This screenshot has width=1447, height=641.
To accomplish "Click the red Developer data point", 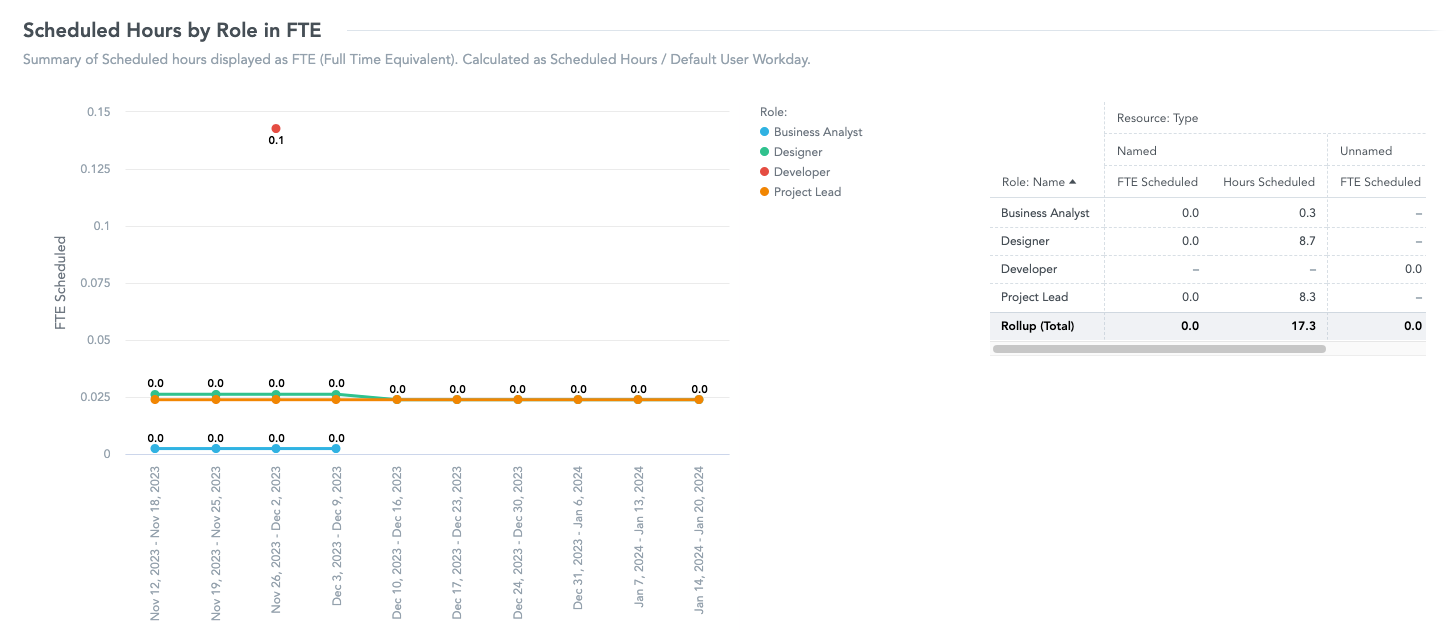I will point(276,129).
